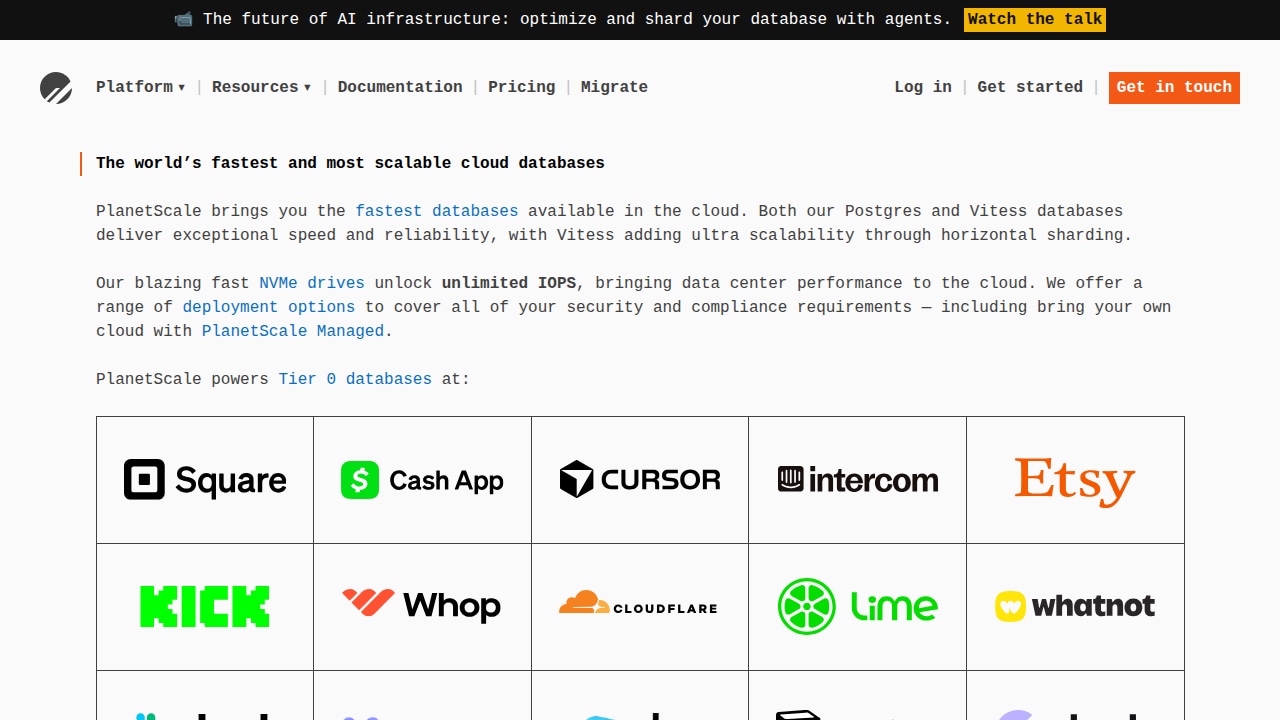Click Get started

tap(1030, 87)
